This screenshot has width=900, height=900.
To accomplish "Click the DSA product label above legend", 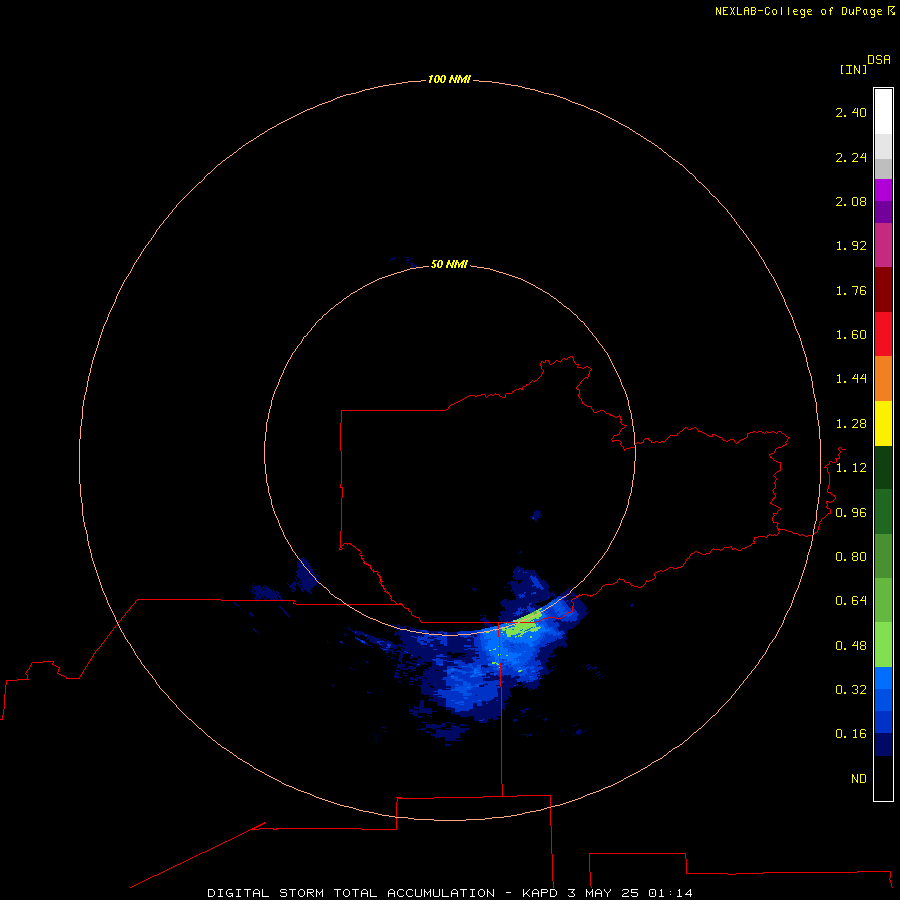I will coord(879,60).
